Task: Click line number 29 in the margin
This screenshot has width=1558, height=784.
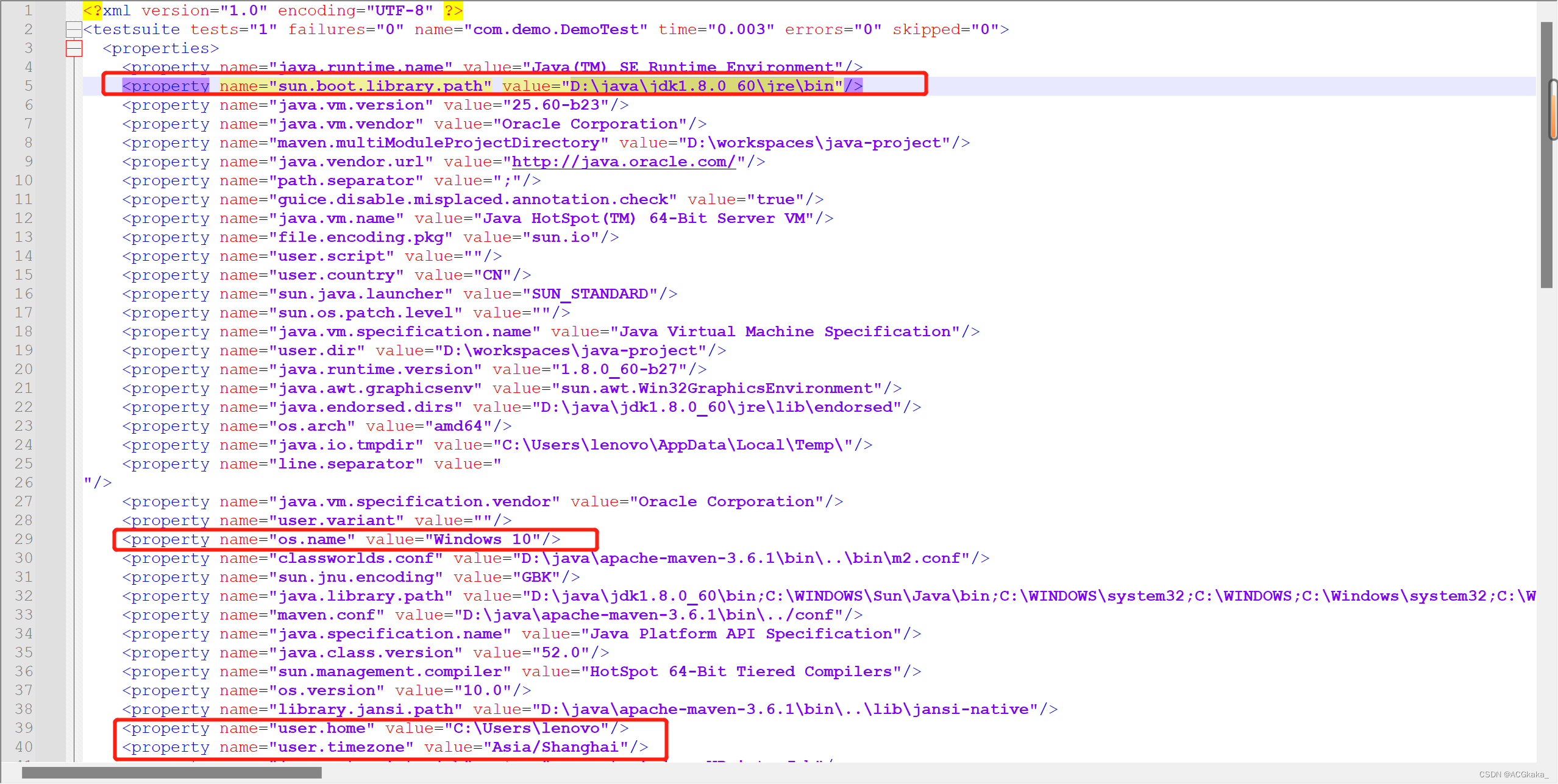Action: (x=24, y=539)
